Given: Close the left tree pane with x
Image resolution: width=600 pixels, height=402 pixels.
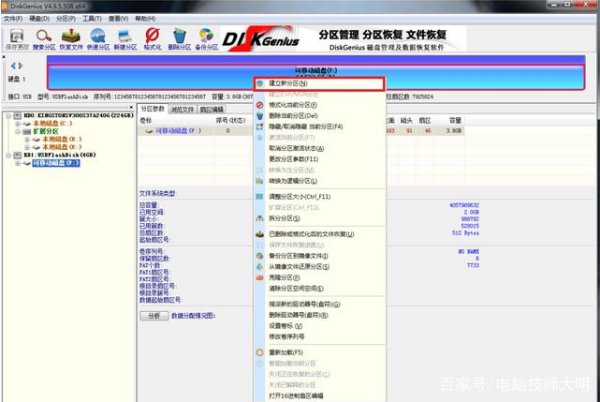Looking at the screenshot, I should [x=131, y=107].
